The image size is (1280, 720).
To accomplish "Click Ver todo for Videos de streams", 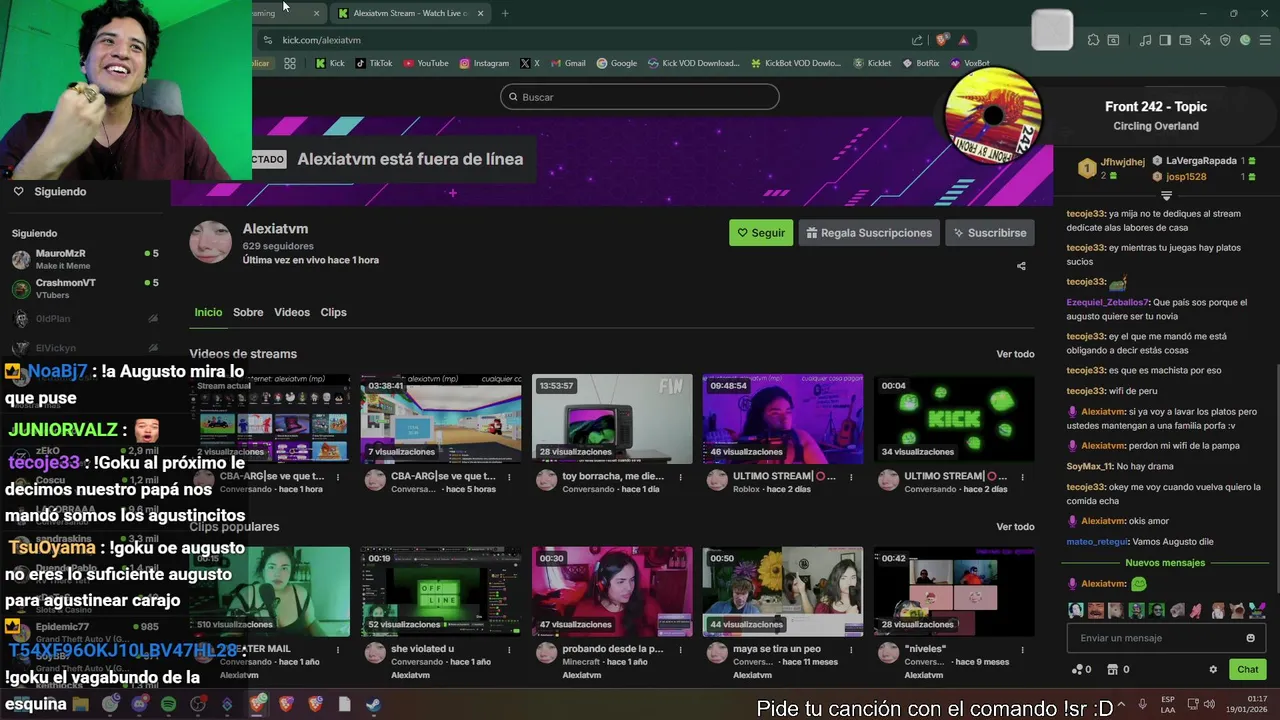I will [x=1015, y=354].
